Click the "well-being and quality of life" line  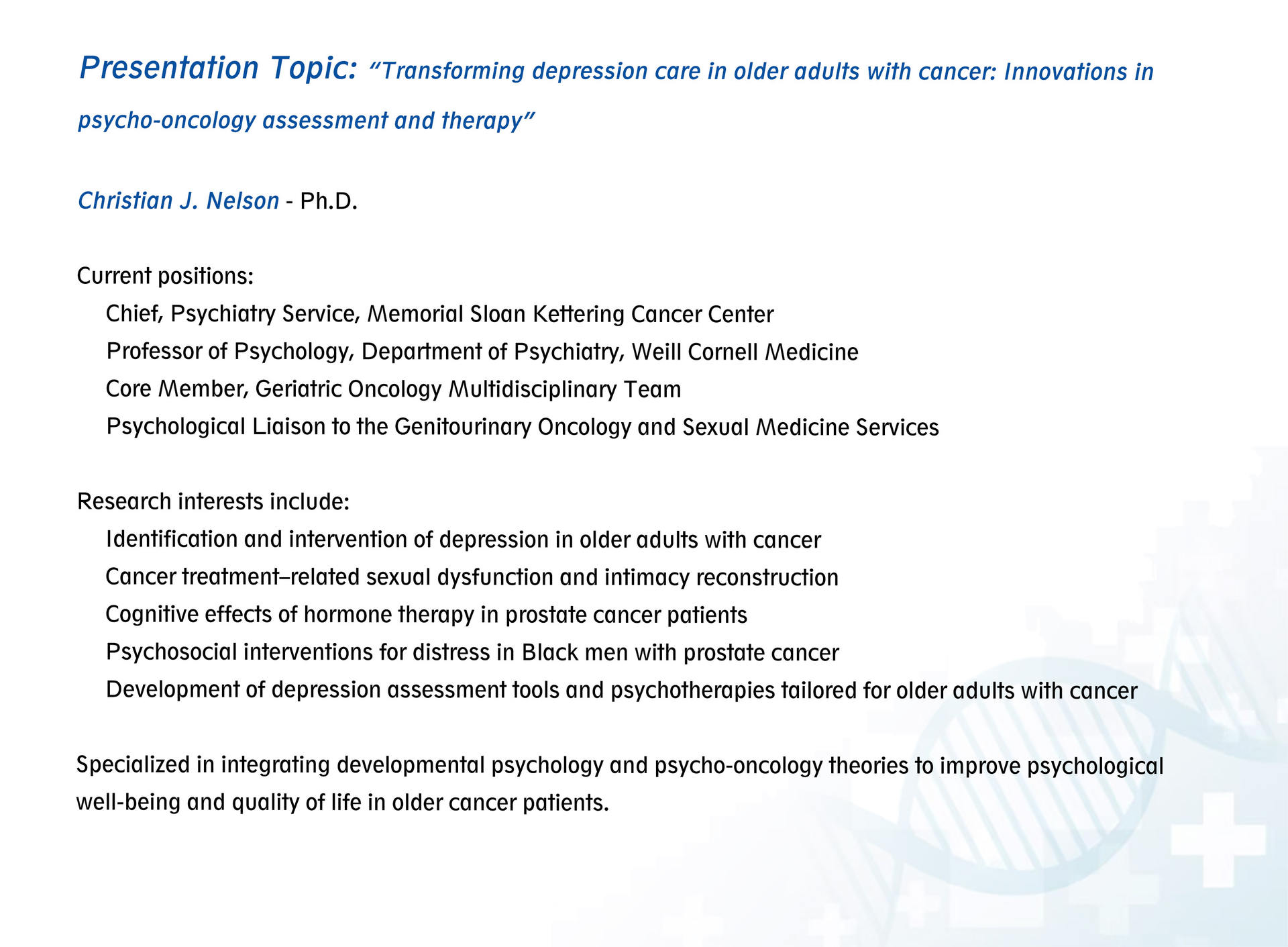coord(342,803)
